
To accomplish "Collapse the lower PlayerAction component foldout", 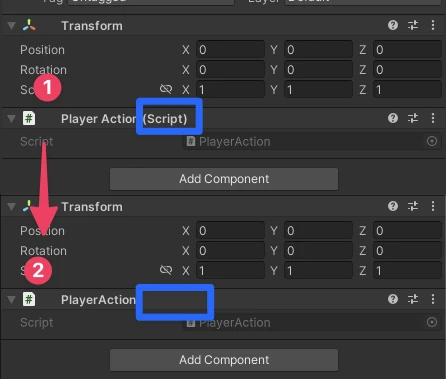I will (12, 300).
